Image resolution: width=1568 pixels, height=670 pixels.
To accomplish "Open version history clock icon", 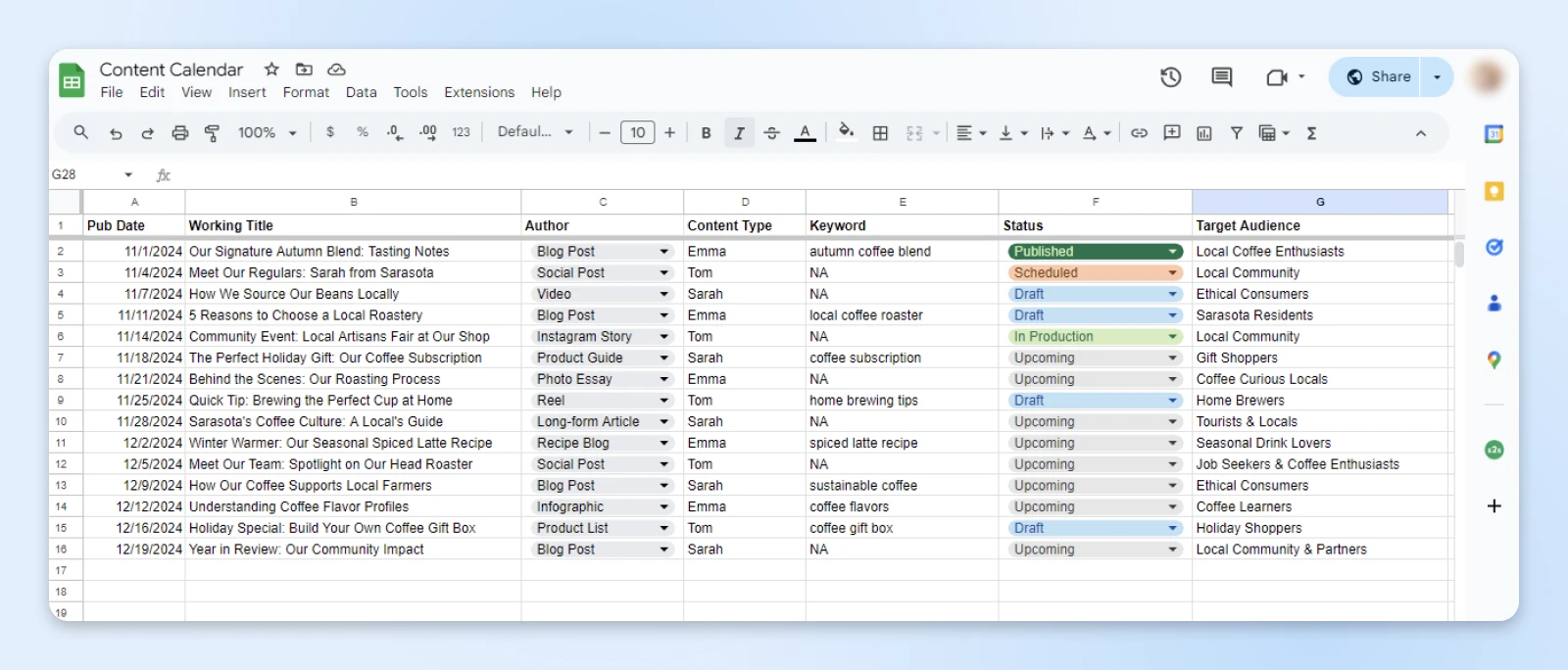I will click(1170, 77).
